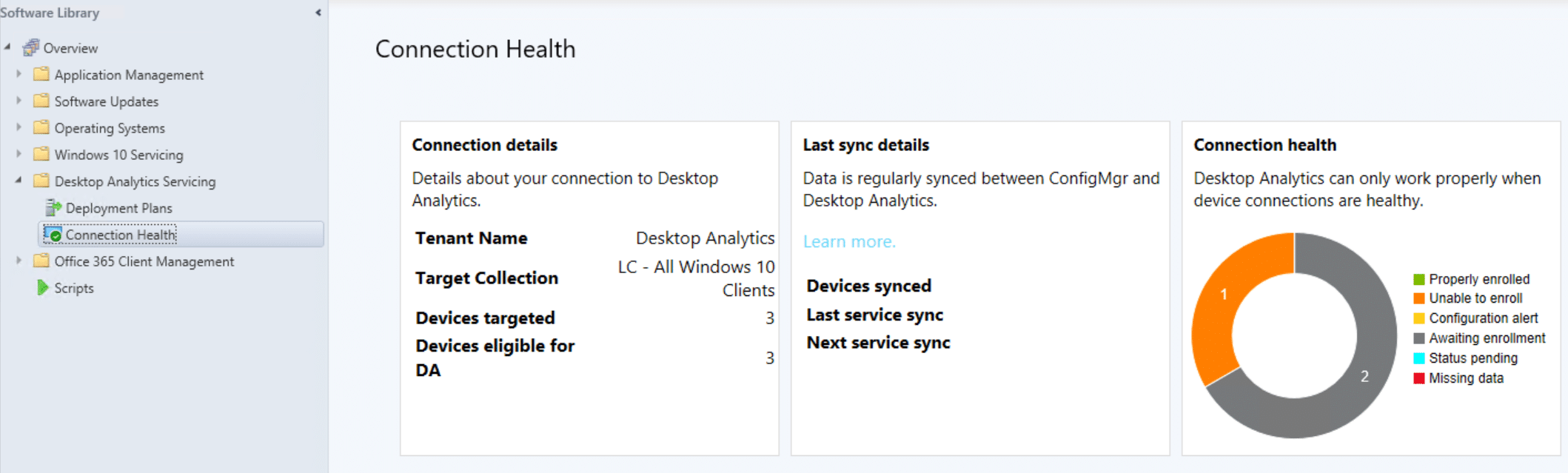The width and height of the screenshot is (1568, 473).
Task: Select the Windows 10 Servicing item
Action: pyautogui.click(x=119, y=155)
